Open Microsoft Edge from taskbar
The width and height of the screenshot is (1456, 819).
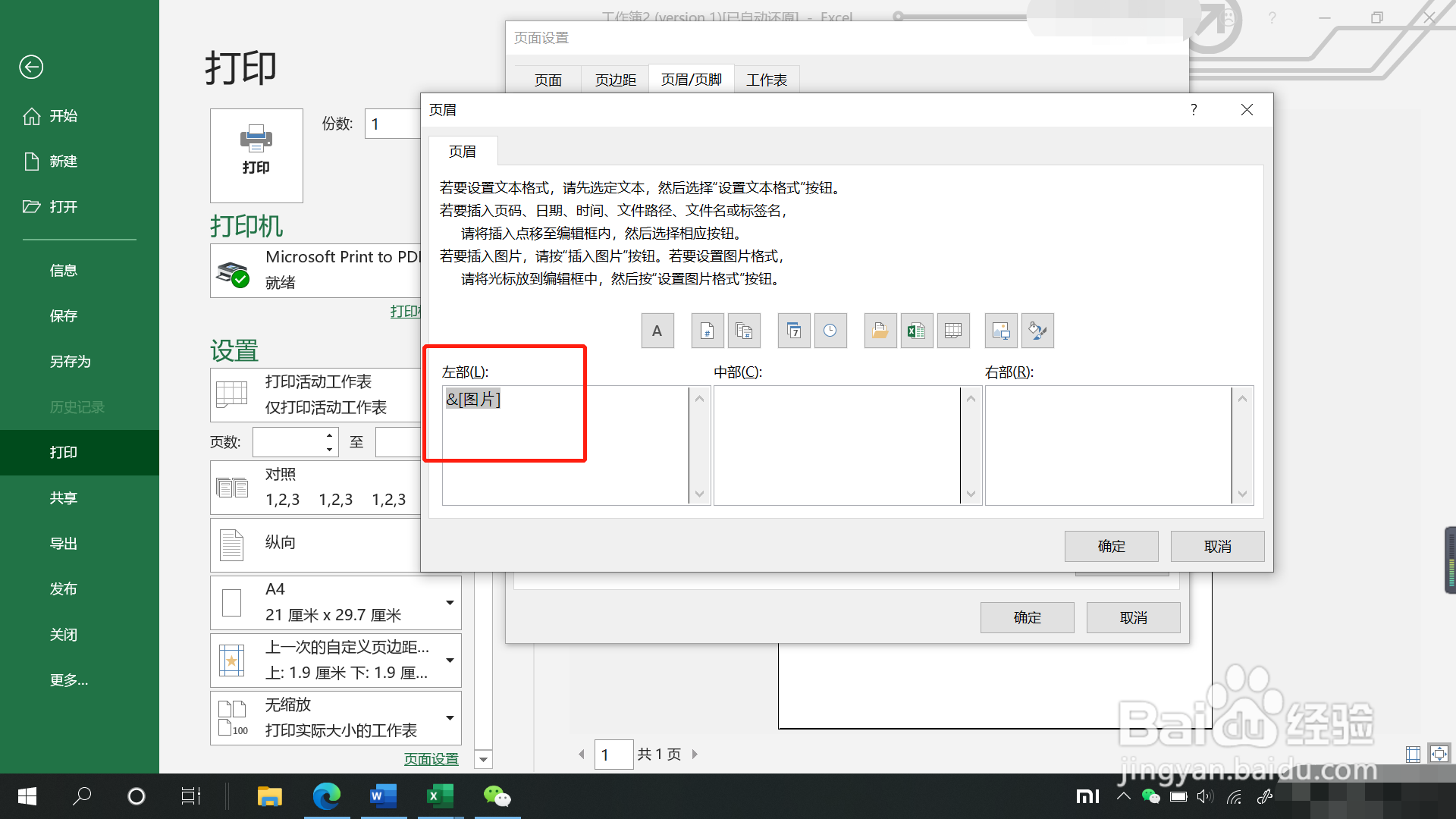tap(327, 796)
